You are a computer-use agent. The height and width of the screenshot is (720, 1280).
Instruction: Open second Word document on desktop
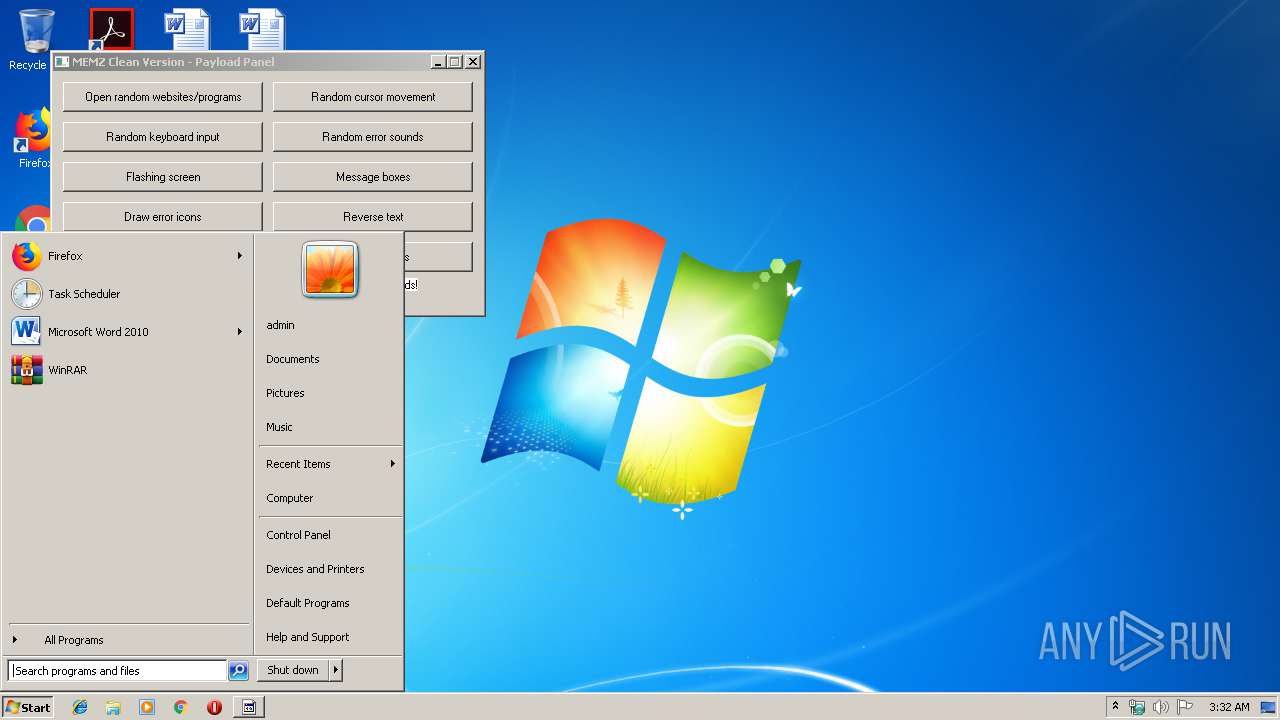(262, 30)
